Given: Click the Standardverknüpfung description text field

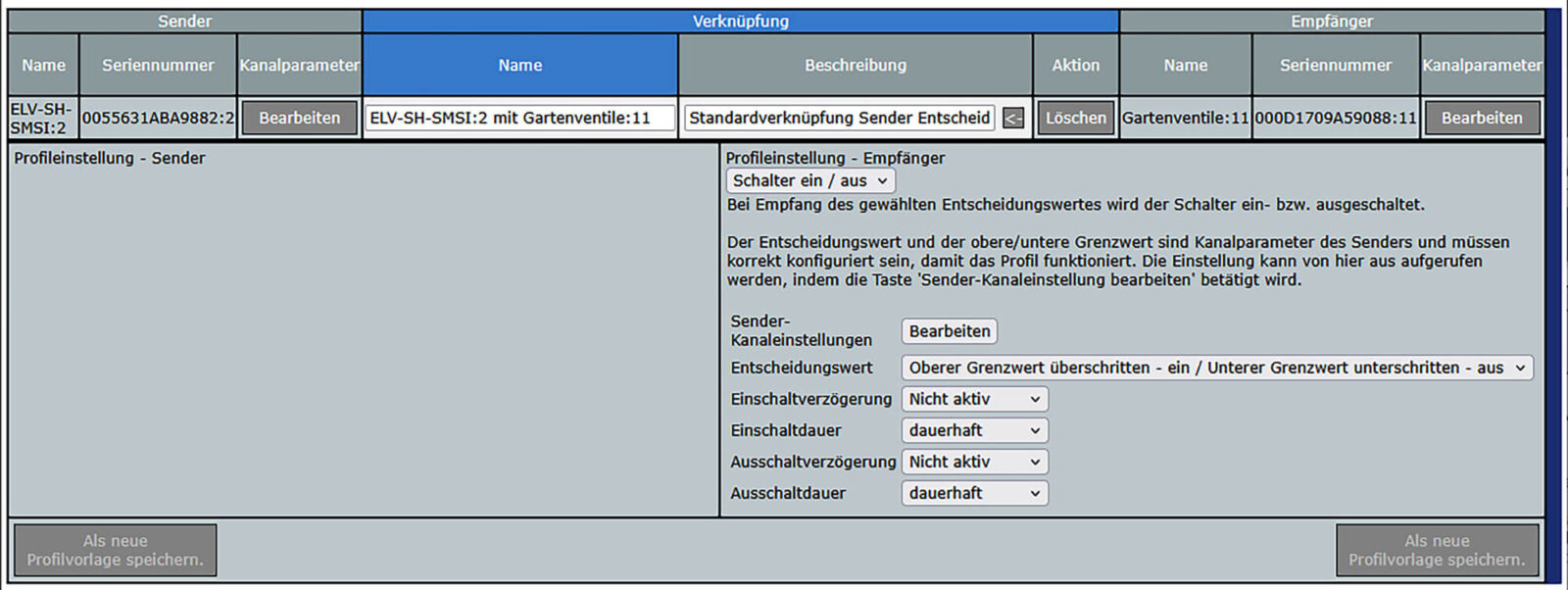Looking at the screenshot, I should (x=839, y=118).
